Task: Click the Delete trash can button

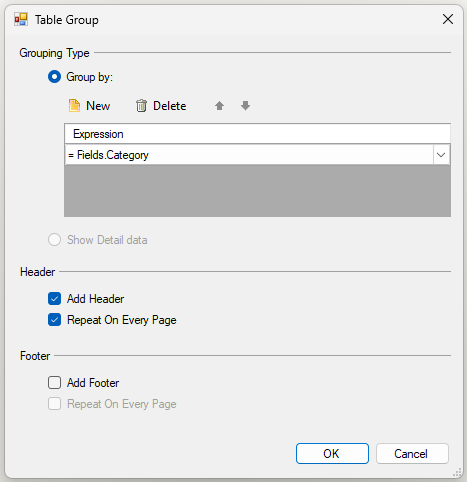Action: 161,106
